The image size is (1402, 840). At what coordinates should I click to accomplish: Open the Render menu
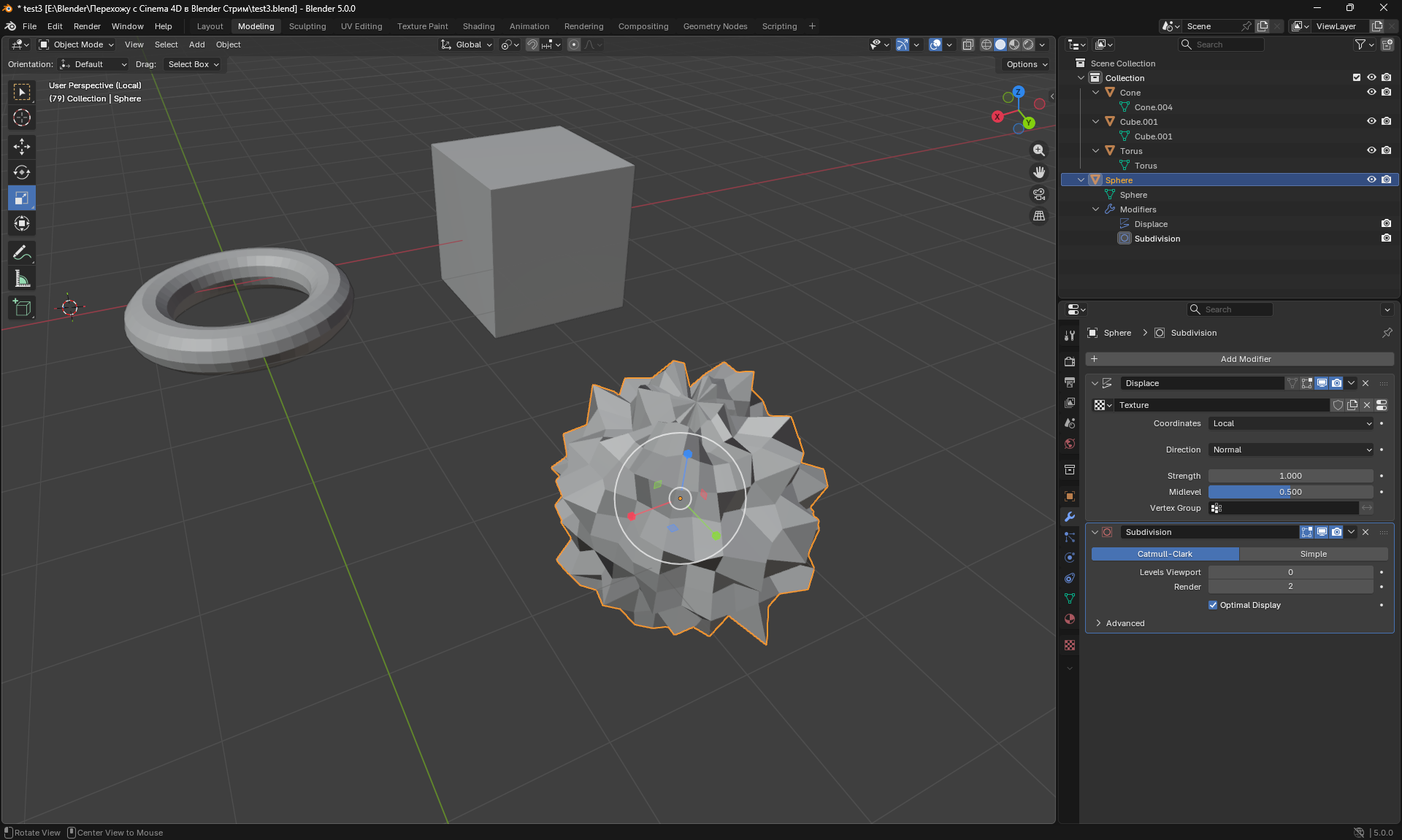tap(87, 26)
